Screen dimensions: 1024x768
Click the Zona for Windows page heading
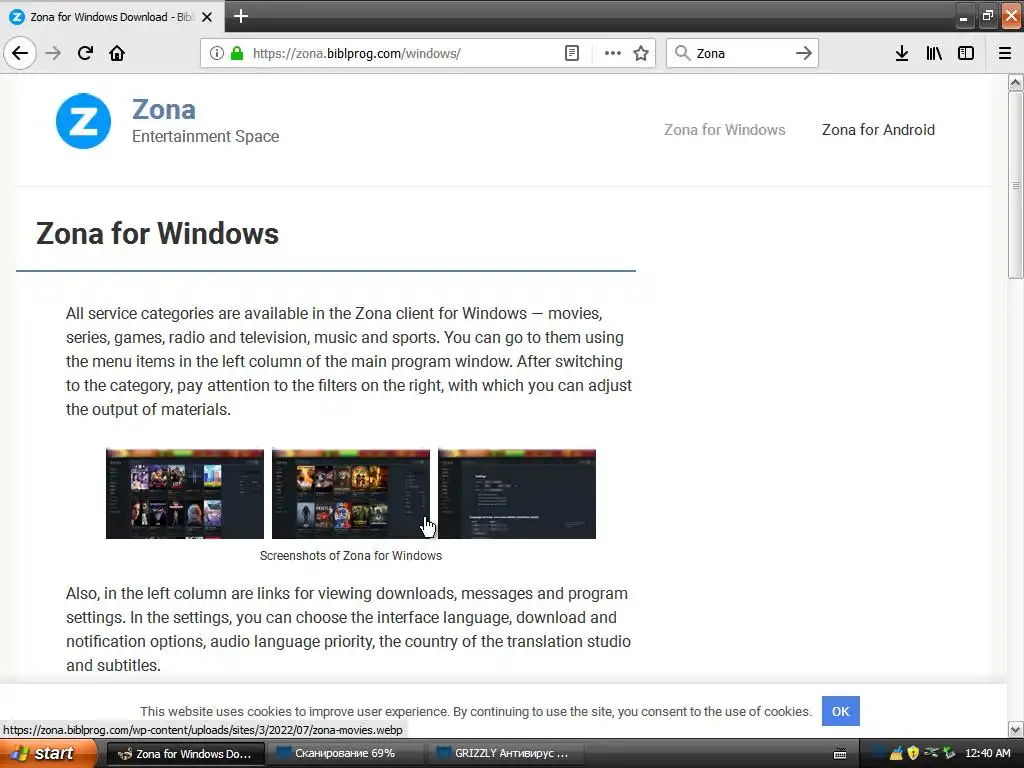click(157, 233)
